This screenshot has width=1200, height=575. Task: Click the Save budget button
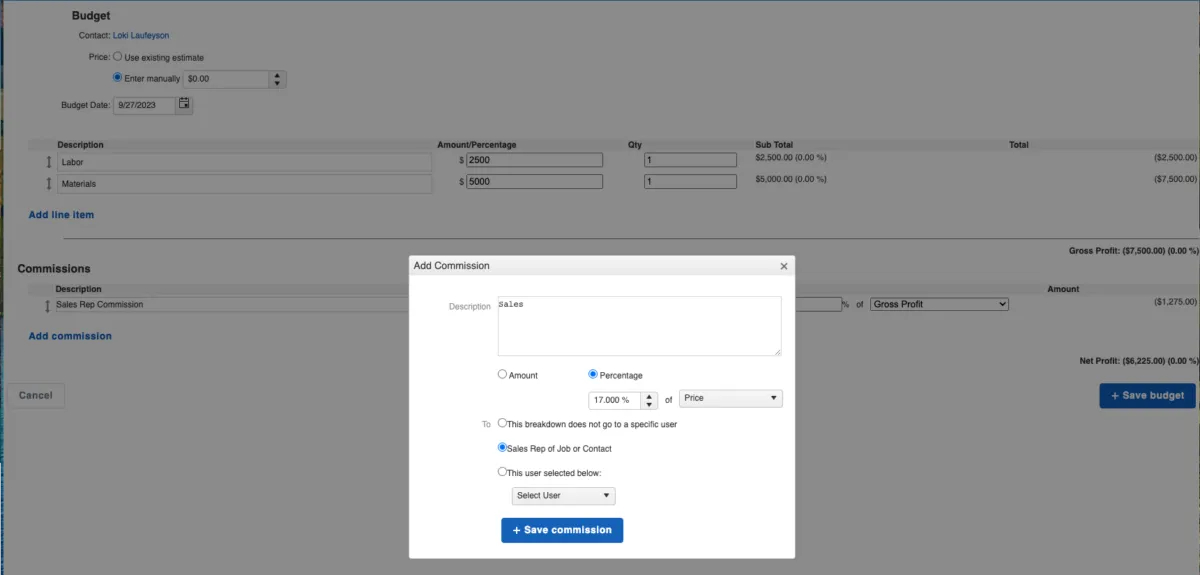(x=1147, y=395)
